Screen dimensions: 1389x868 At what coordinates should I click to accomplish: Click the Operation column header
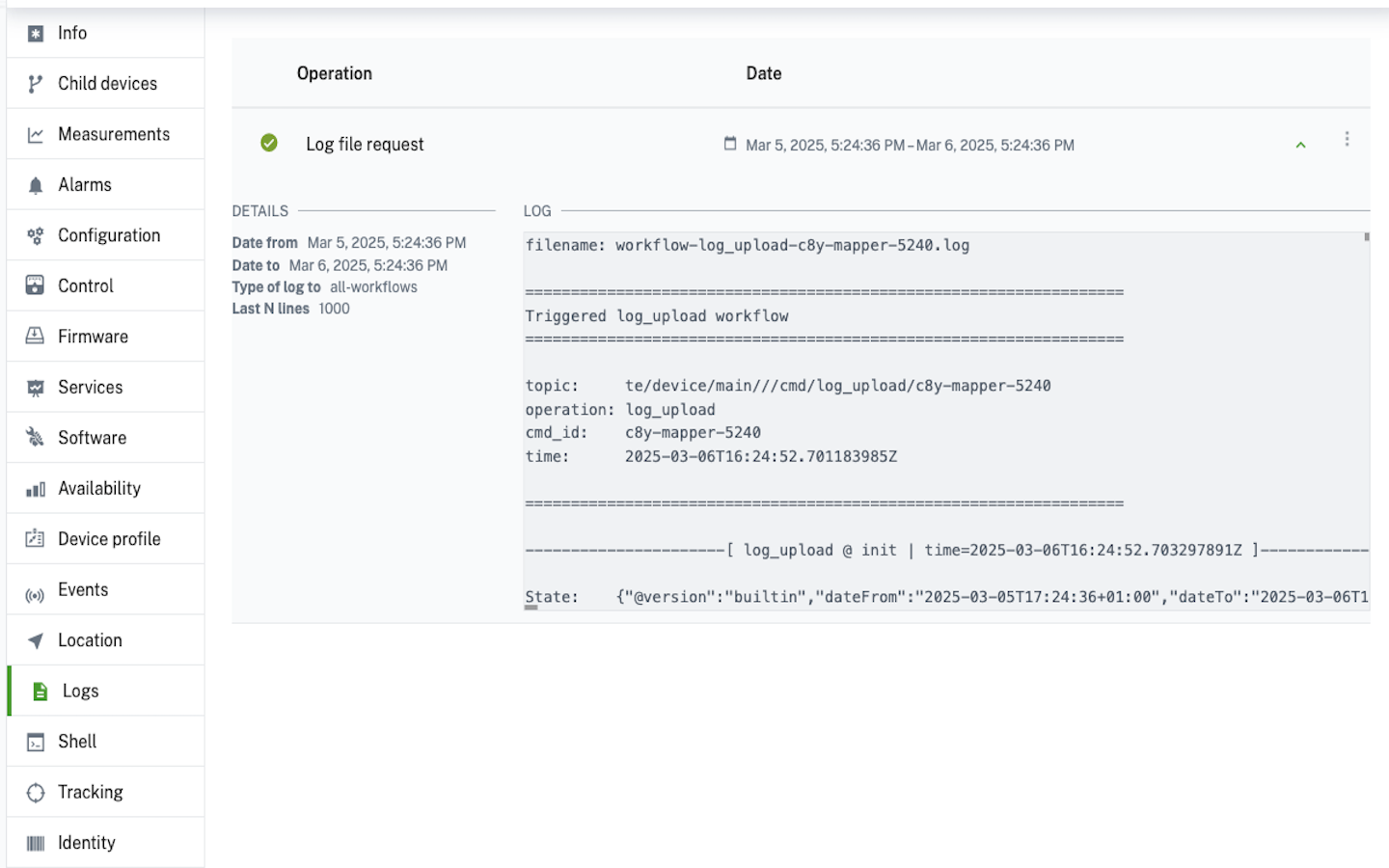click(334, 73)
